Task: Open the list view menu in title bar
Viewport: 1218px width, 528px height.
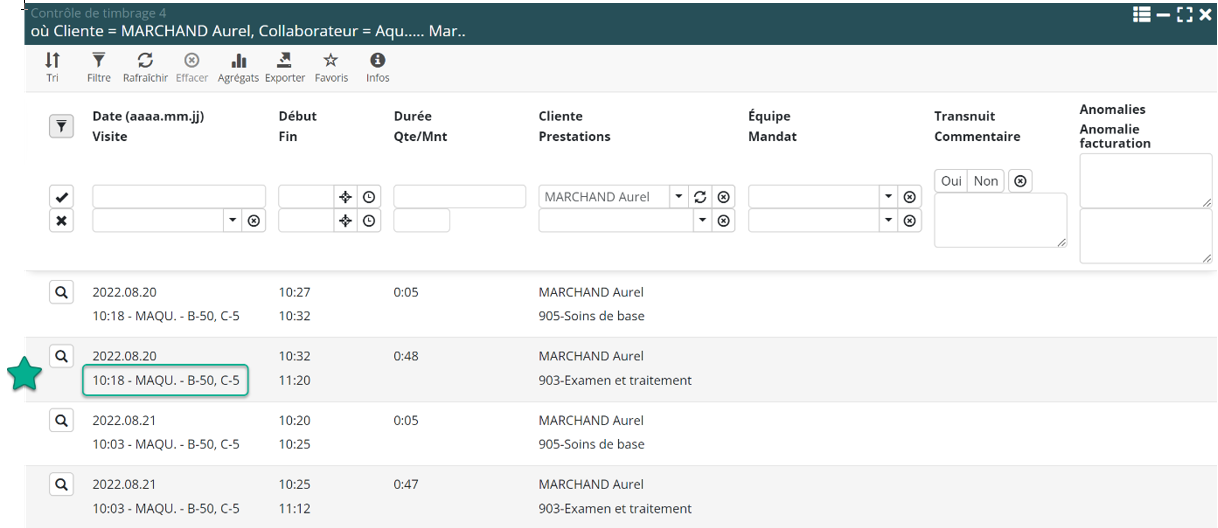Action: tap(1141, 14)
